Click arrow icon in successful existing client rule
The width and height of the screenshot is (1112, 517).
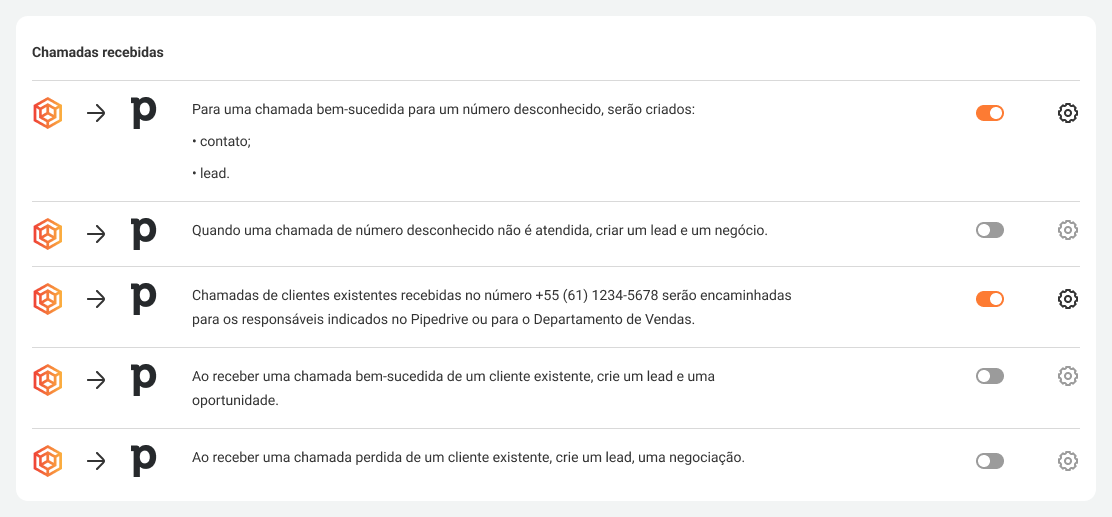[x=96, y=380]
